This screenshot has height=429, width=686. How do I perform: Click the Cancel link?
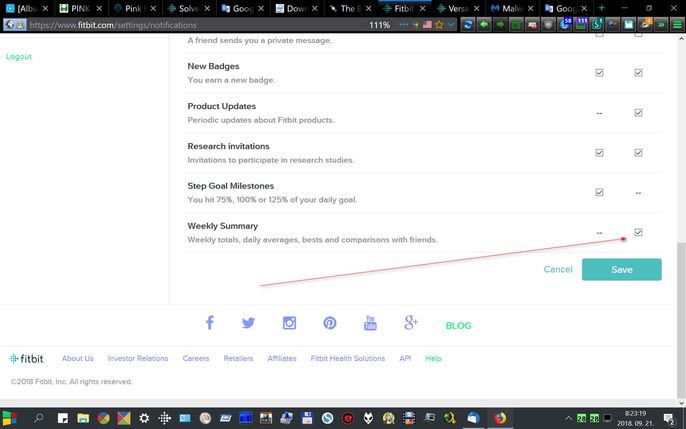click(x=558, y=269)
